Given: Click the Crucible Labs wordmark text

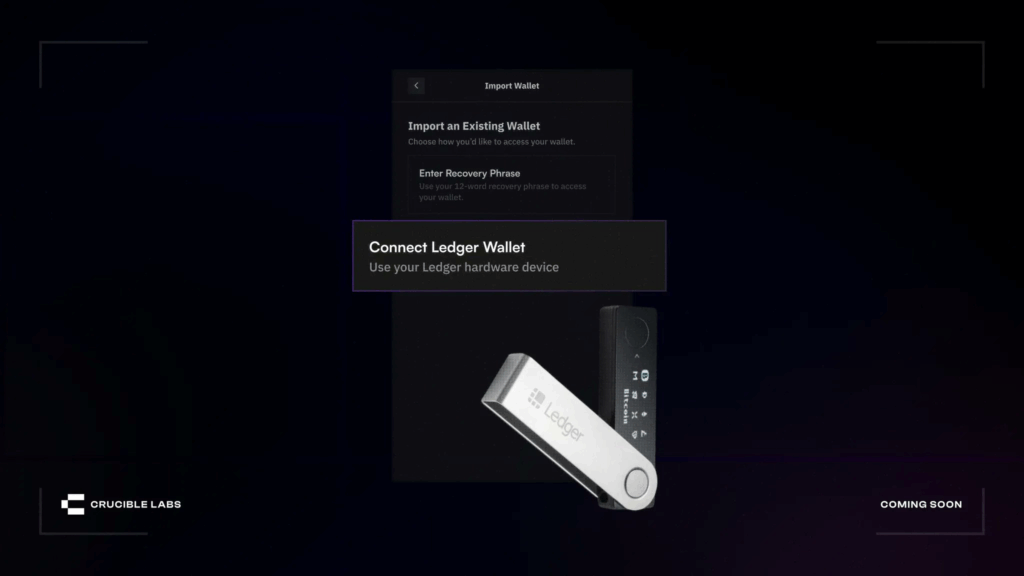Looking at the screenshot, I should pyautogui.click(x=136, y=504).
